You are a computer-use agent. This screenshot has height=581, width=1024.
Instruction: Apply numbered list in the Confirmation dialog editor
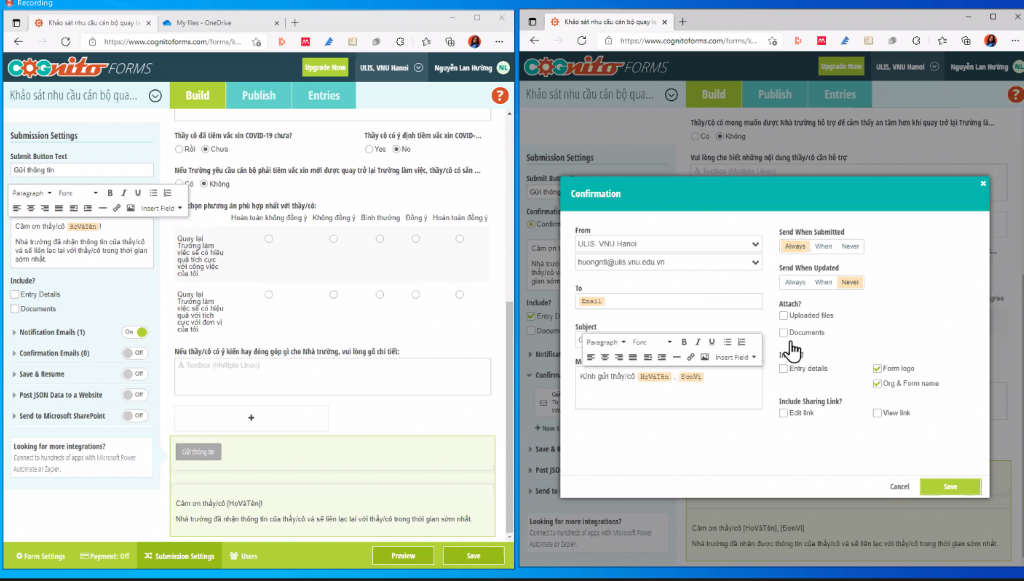(742, 342)
